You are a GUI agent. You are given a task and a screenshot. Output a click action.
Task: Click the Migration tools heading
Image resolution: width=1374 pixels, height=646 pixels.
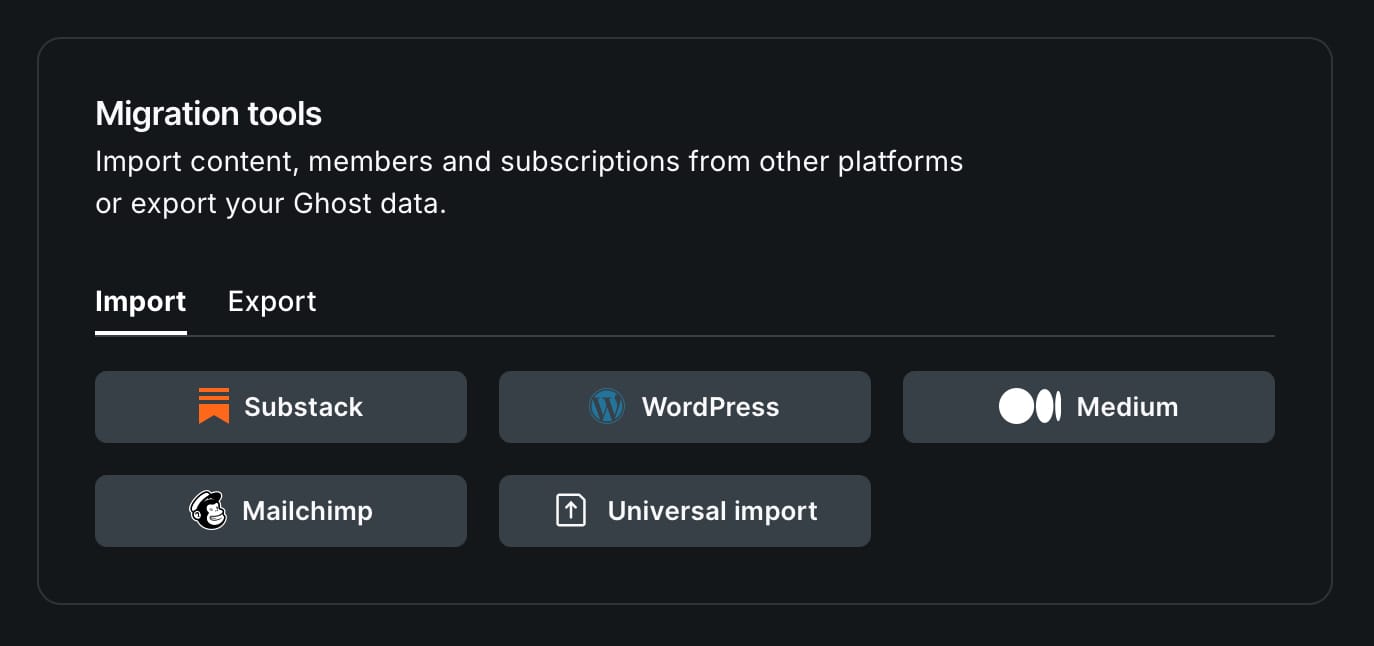pos(208,114)
